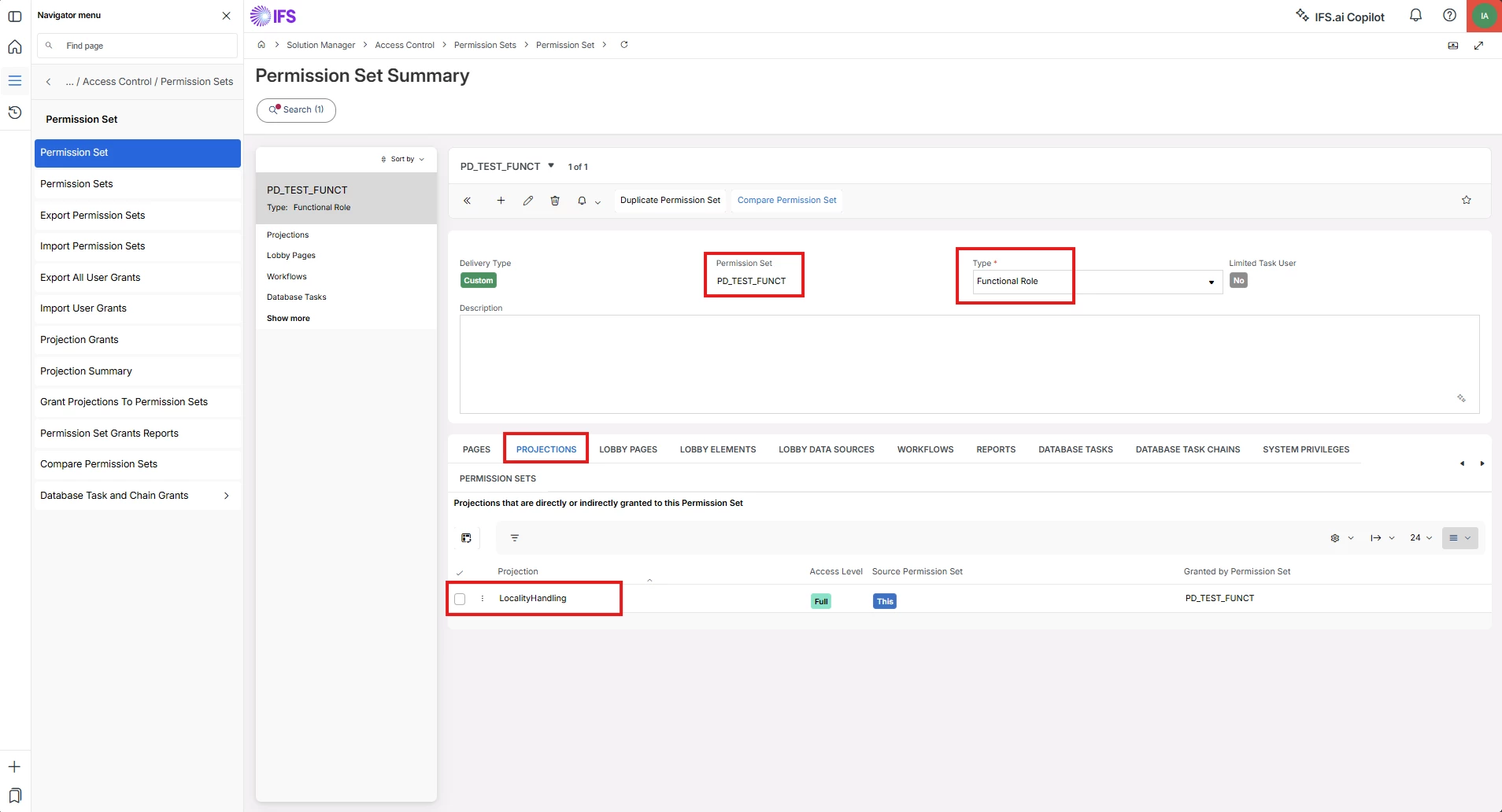Click the navigator back arrow
This screenshot has width=1502, height=812.
(x=49, y=82)
